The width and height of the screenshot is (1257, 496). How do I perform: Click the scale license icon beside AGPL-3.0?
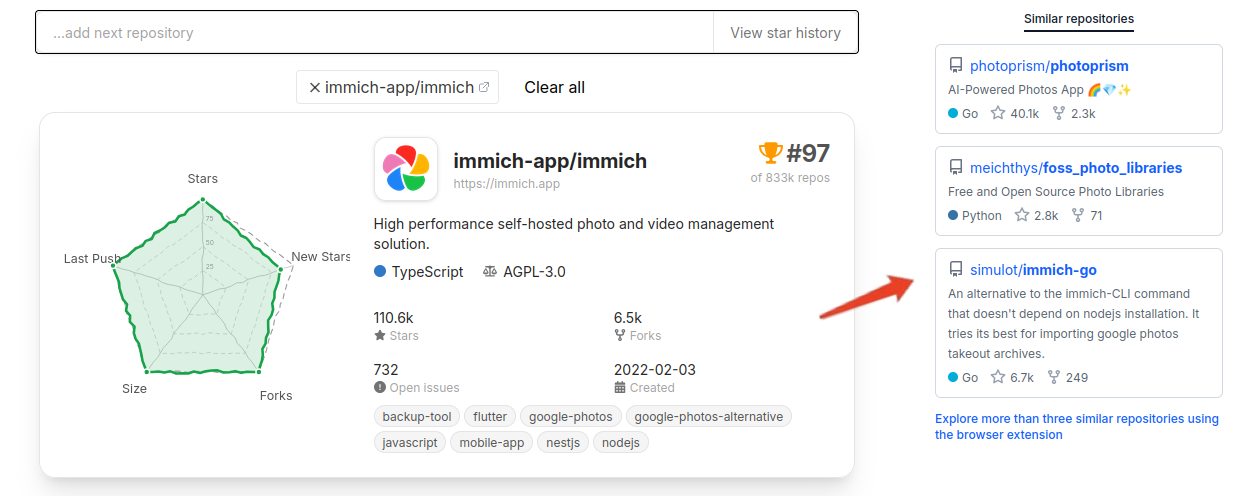(490, 271)
